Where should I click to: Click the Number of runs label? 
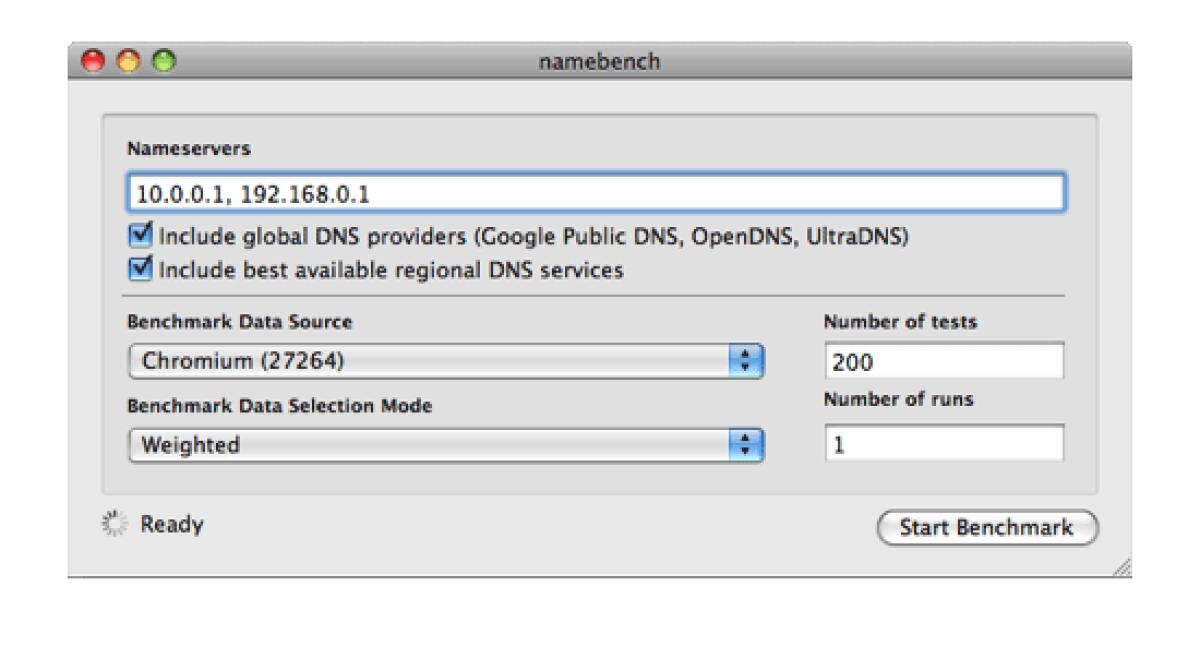(x=898, y=399)
